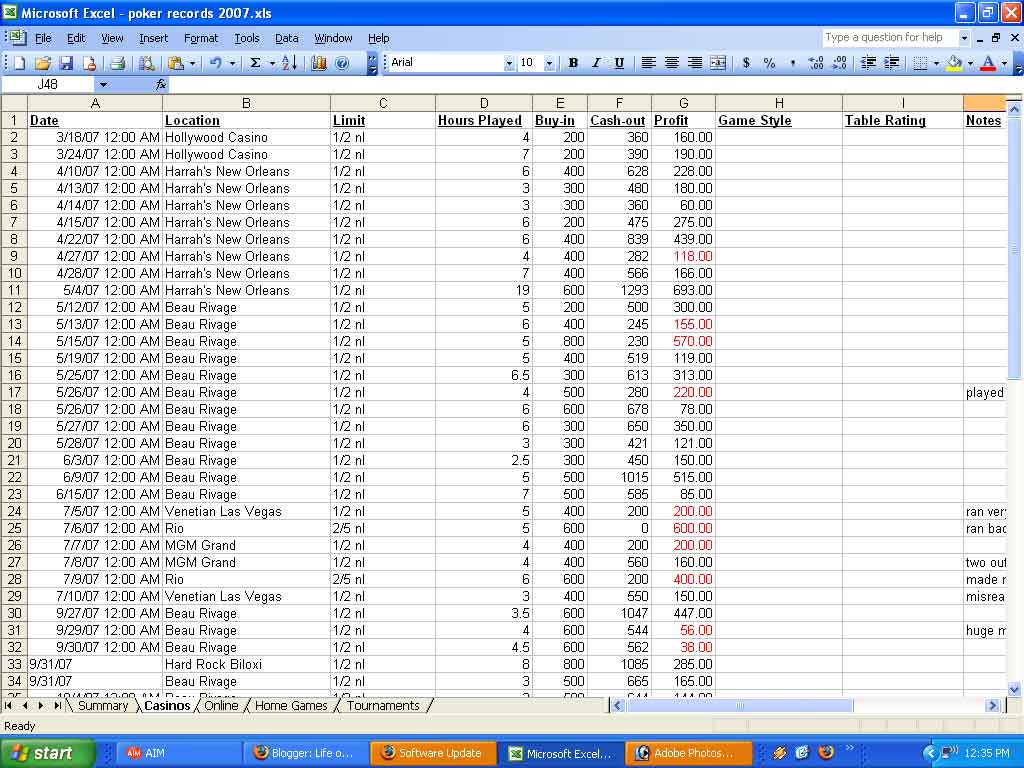1024x768 pixels.
Task: Select row 11 header
Action: pyautogui.click(x=14, y=290)
